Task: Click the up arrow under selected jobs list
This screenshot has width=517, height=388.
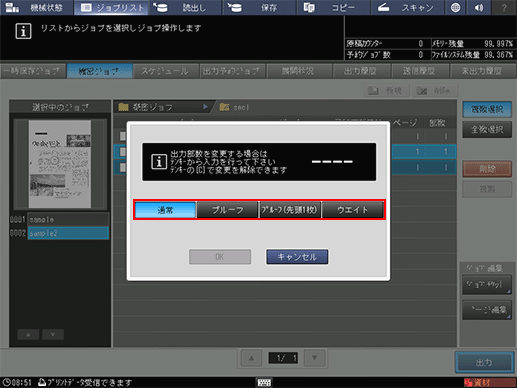Action: 28,335
